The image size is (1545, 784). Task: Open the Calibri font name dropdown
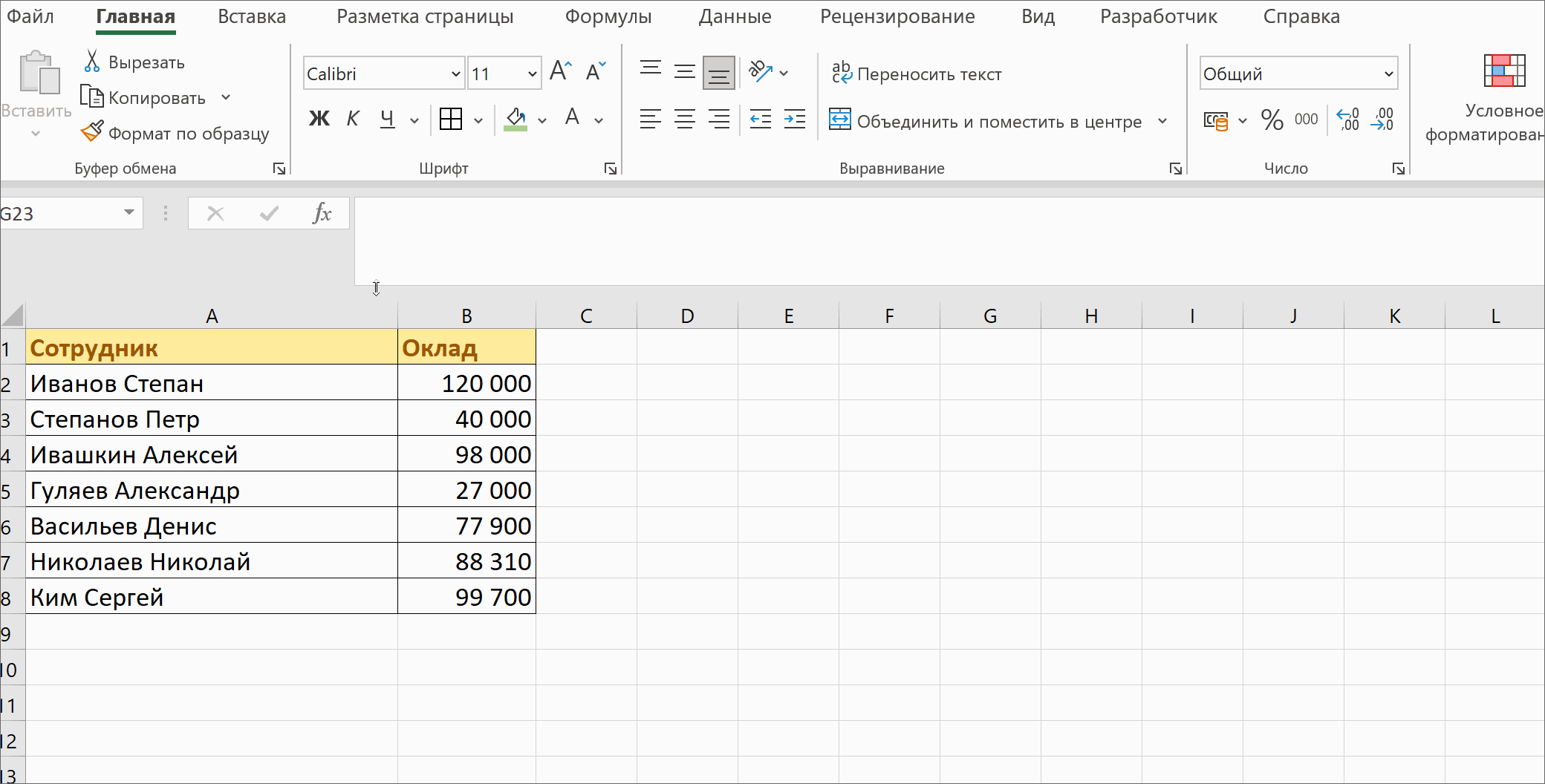[455, 73]
